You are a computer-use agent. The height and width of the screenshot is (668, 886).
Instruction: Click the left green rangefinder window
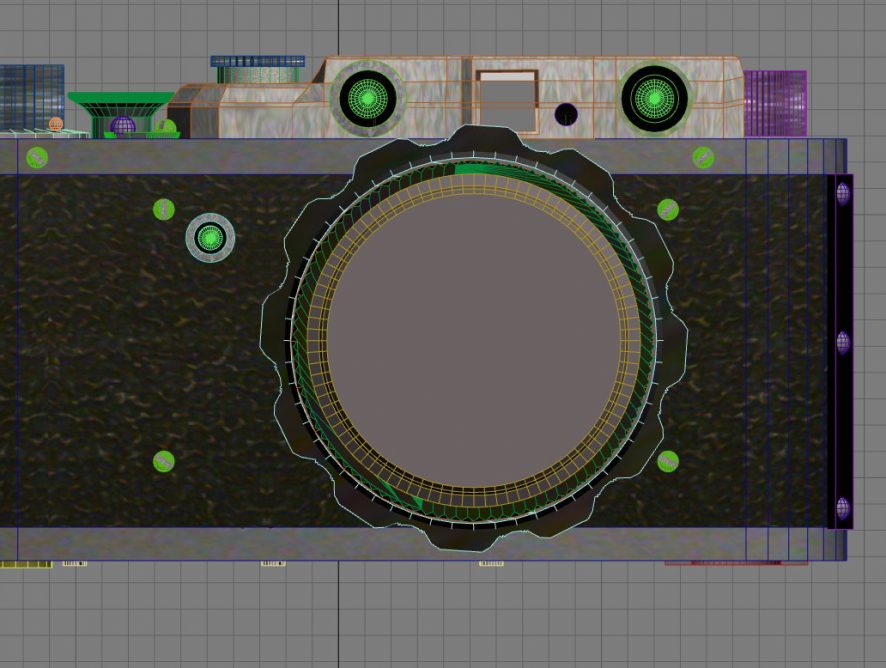(368, 98)
